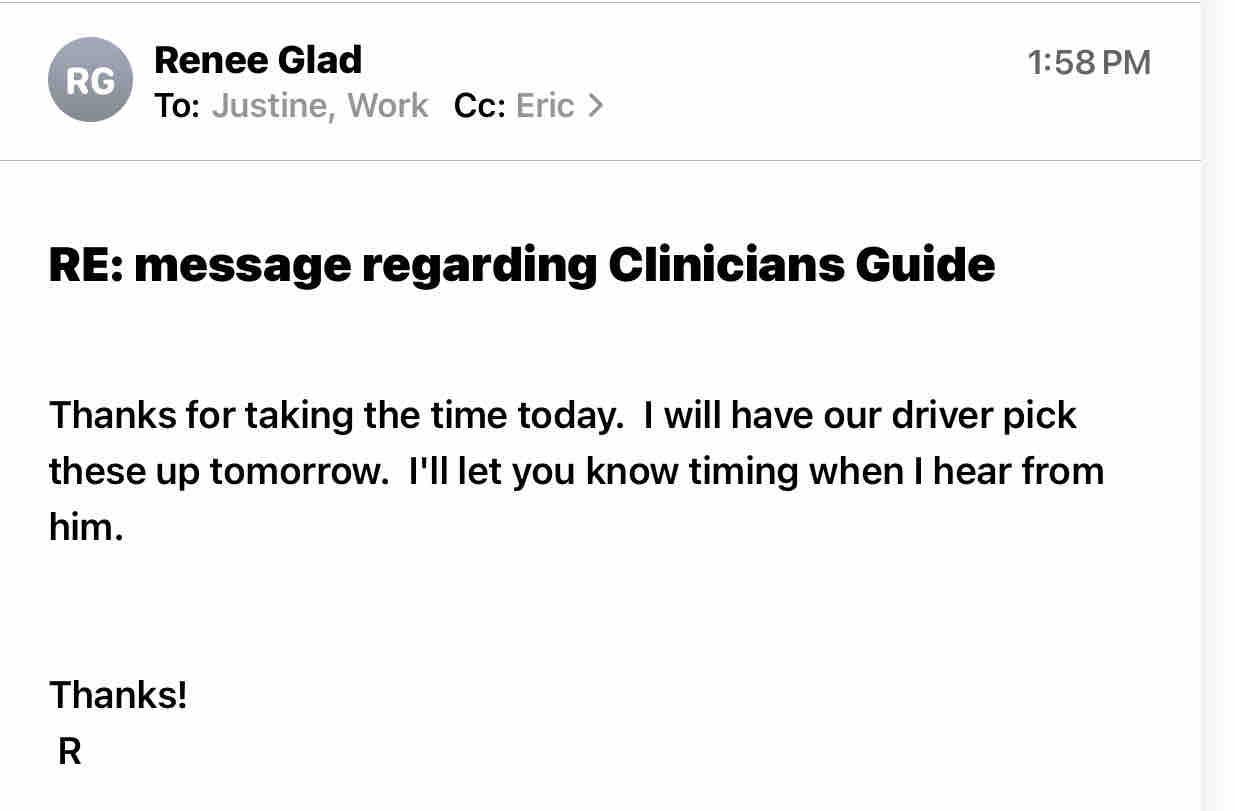Click the word "him." ending the paragraph
The image size is (1235, 811).
click(x=86, y=527)
